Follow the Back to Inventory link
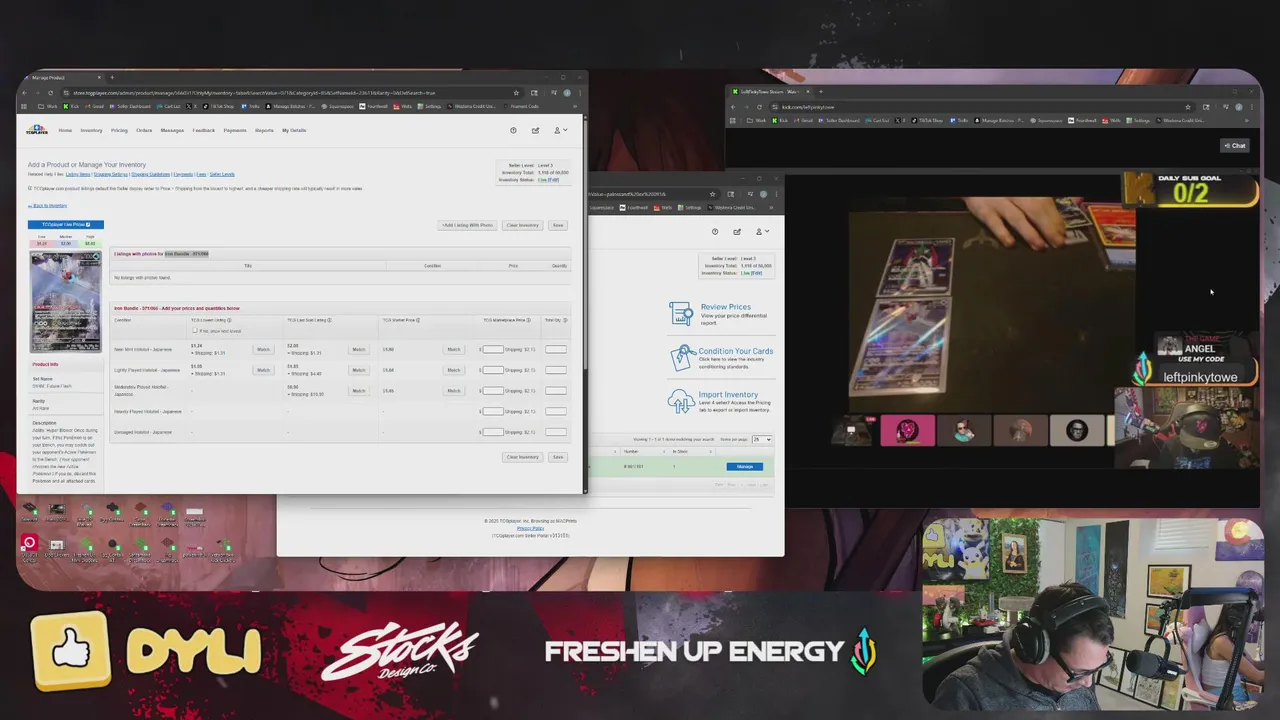This screenshot has width=1280, height=720. [48, 206]
